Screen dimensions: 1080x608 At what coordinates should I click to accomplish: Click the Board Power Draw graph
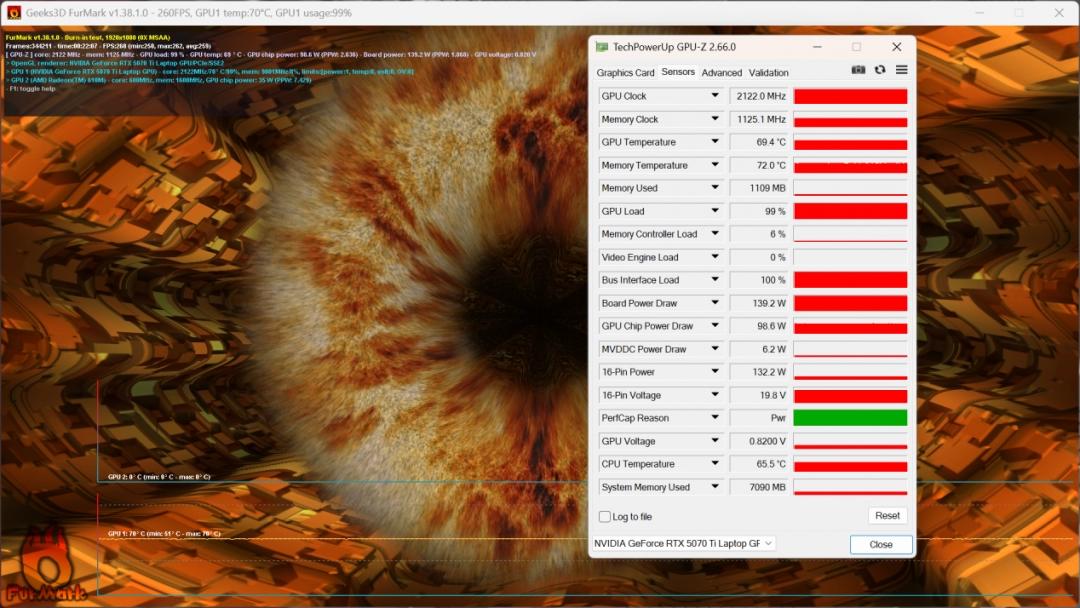pos(850,303)
